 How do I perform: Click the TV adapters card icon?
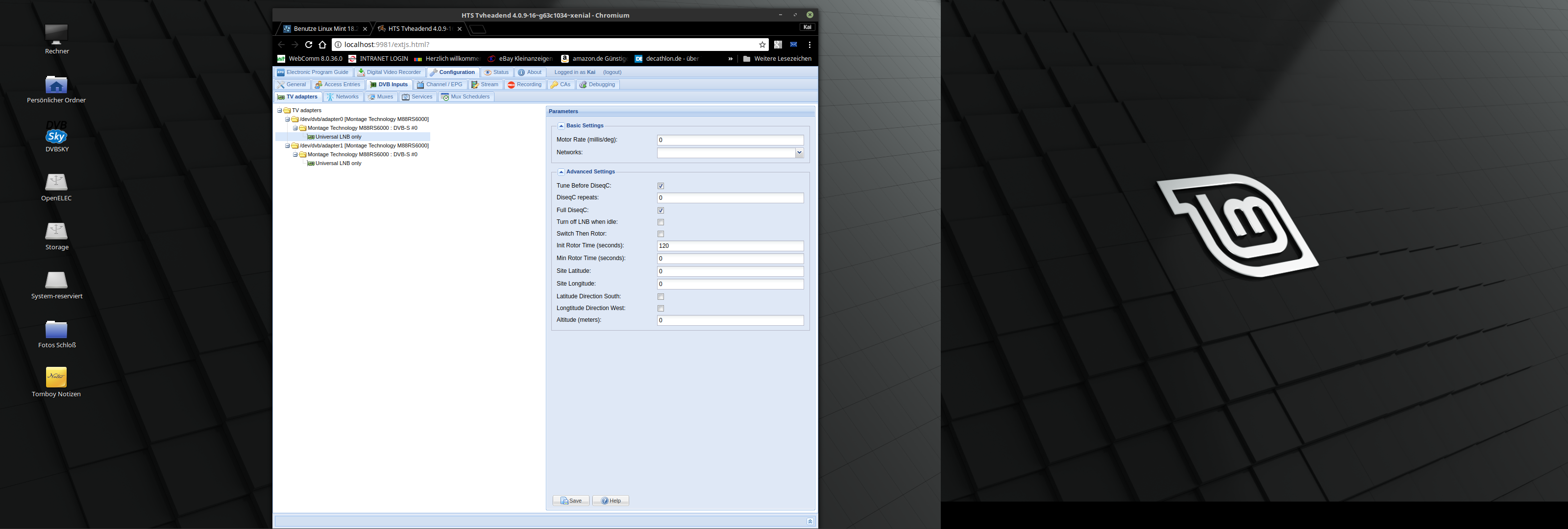(x=281, y=97)
